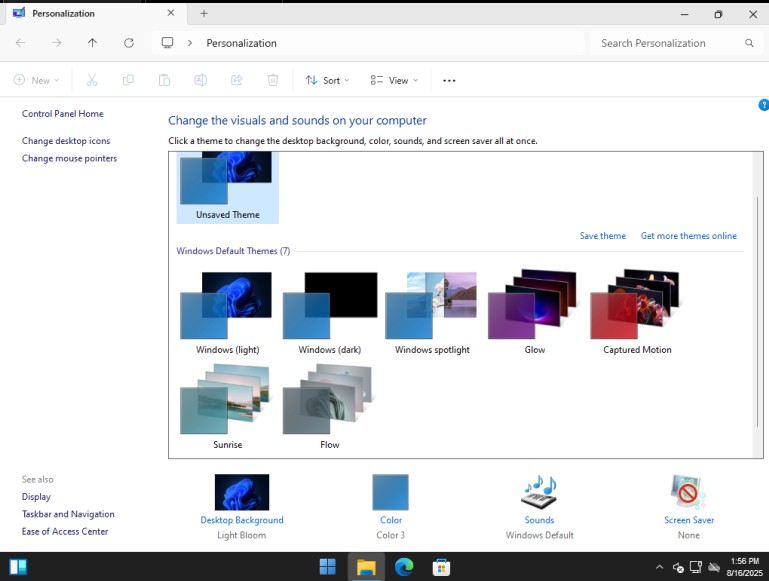Open Screen Saver settings icon
Image resolution: width=769 pixels, height=581 pixels.
tap(689, 492)
